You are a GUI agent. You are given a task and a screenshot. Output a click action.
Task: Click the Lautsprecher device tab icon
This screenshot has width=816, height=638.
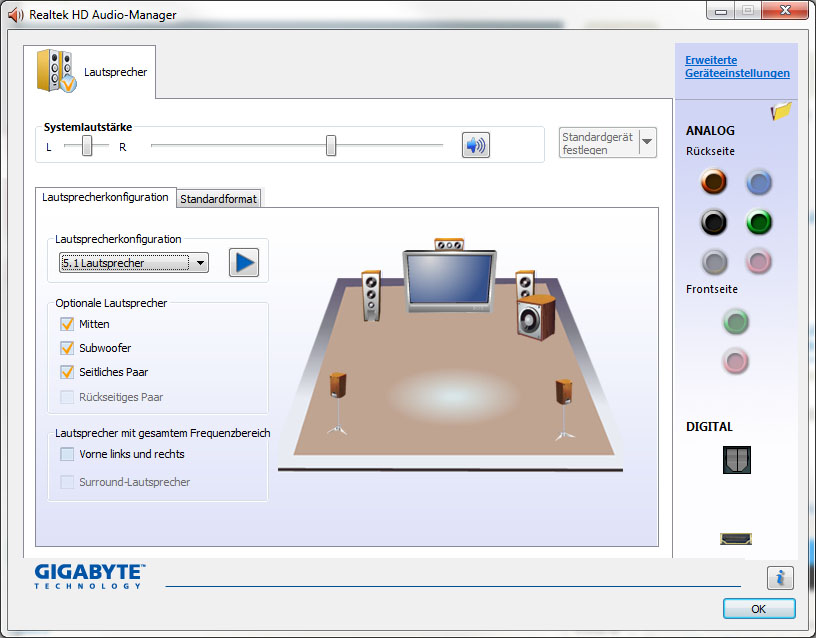(56, 71)
